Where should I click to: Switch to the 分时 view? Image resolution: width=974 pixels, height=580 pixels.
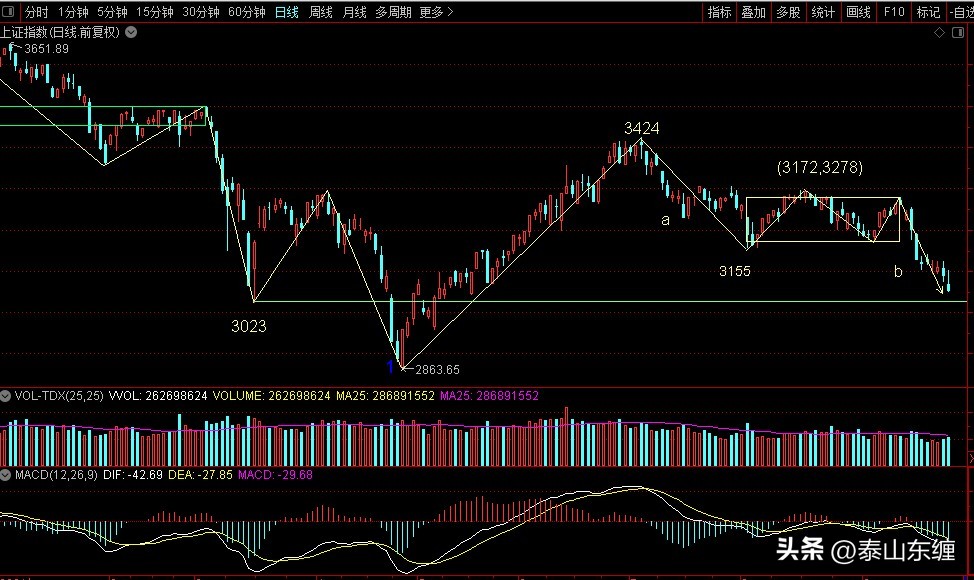pyautogui.click(x=37, y=12)
